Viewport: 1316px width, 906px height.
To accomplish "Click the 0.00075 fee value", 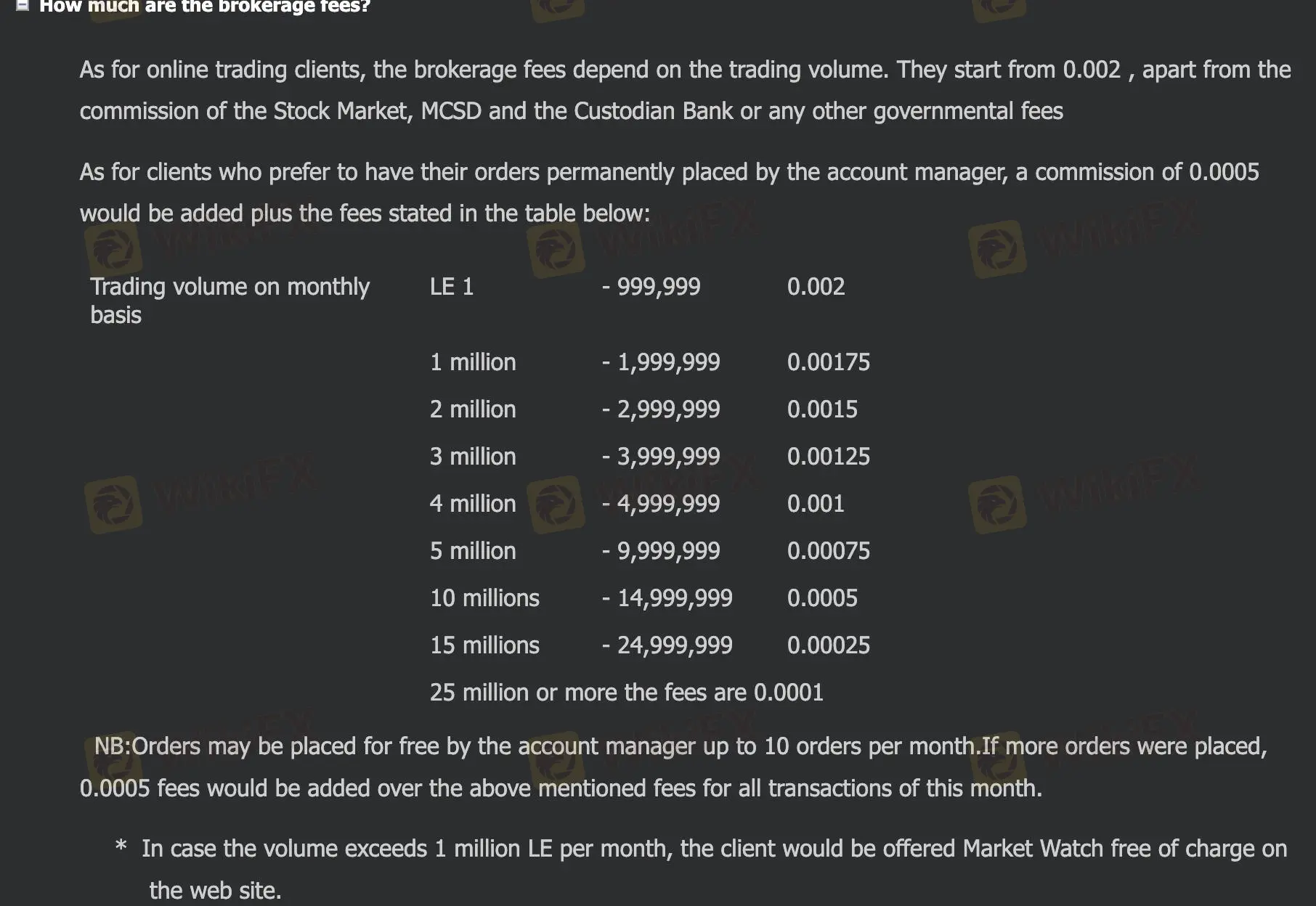I will 828,551.
